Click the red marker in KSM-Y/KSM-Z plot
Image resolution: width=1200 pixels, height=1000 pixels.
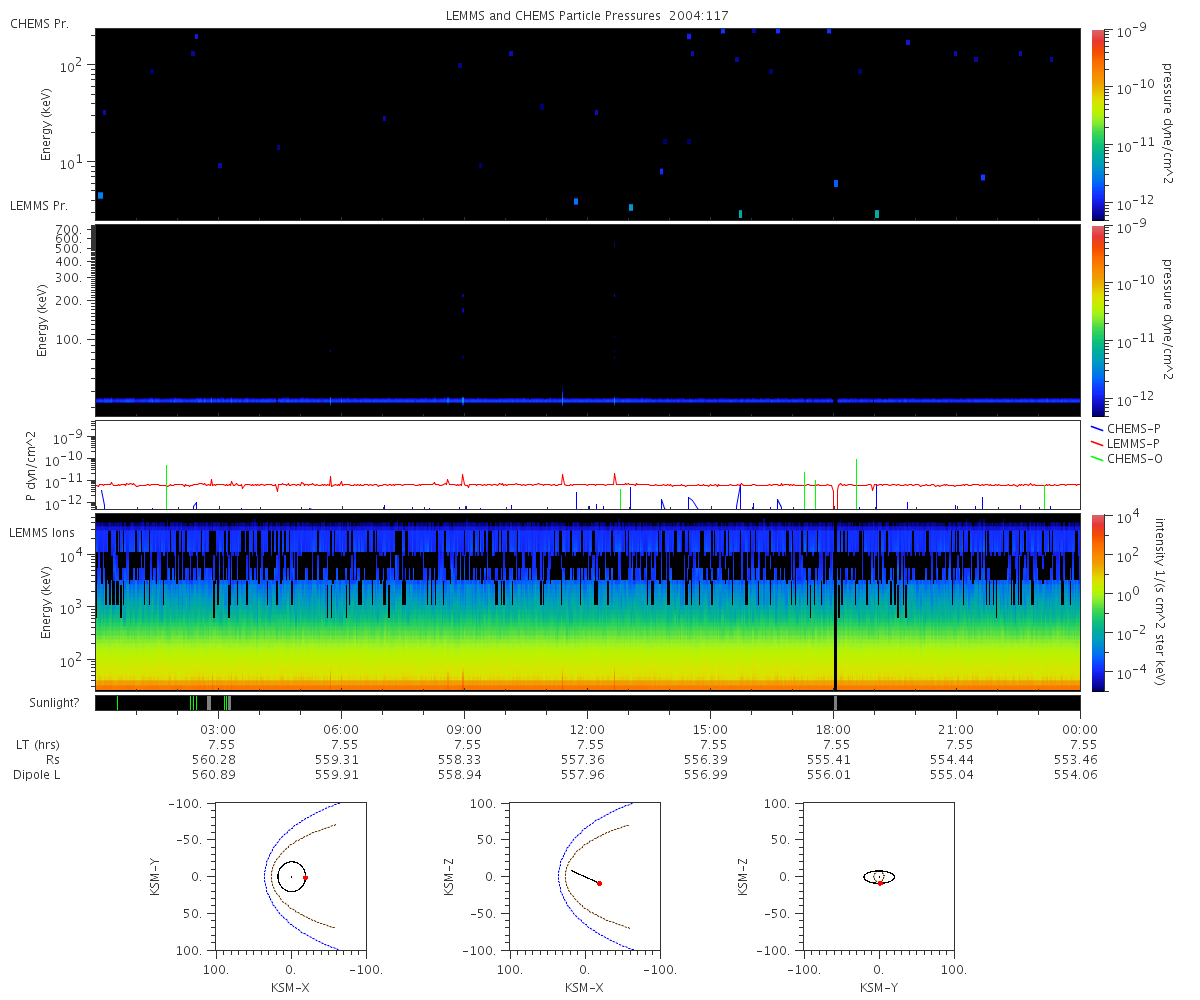tap(880, 883)
